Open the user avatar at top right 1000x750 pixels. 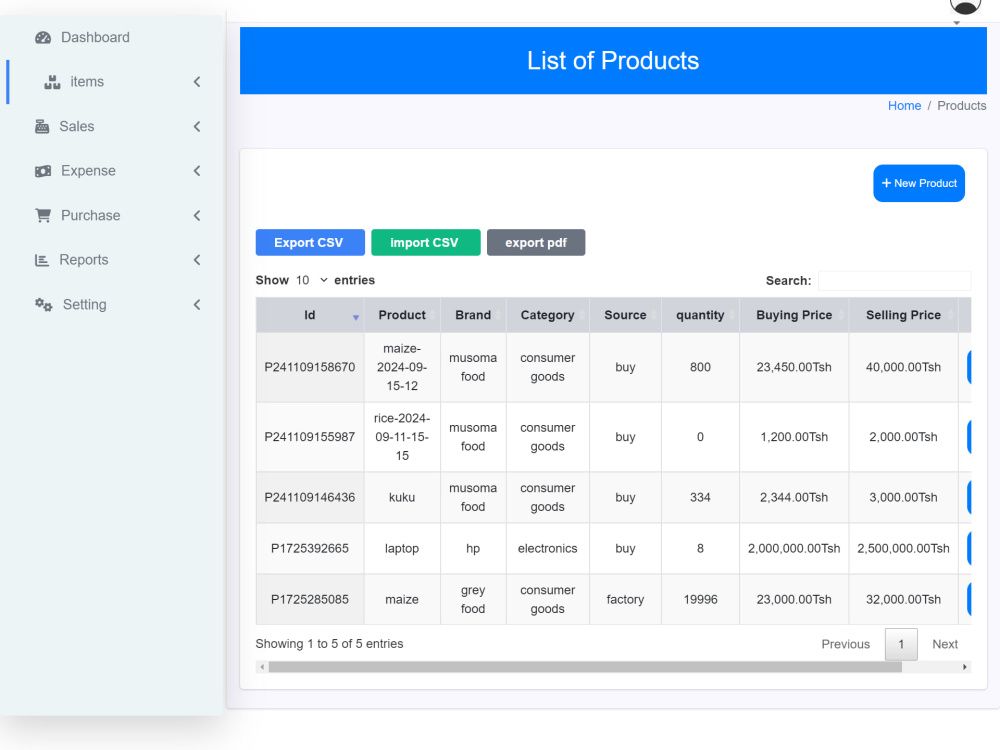(x=965, y=6)
